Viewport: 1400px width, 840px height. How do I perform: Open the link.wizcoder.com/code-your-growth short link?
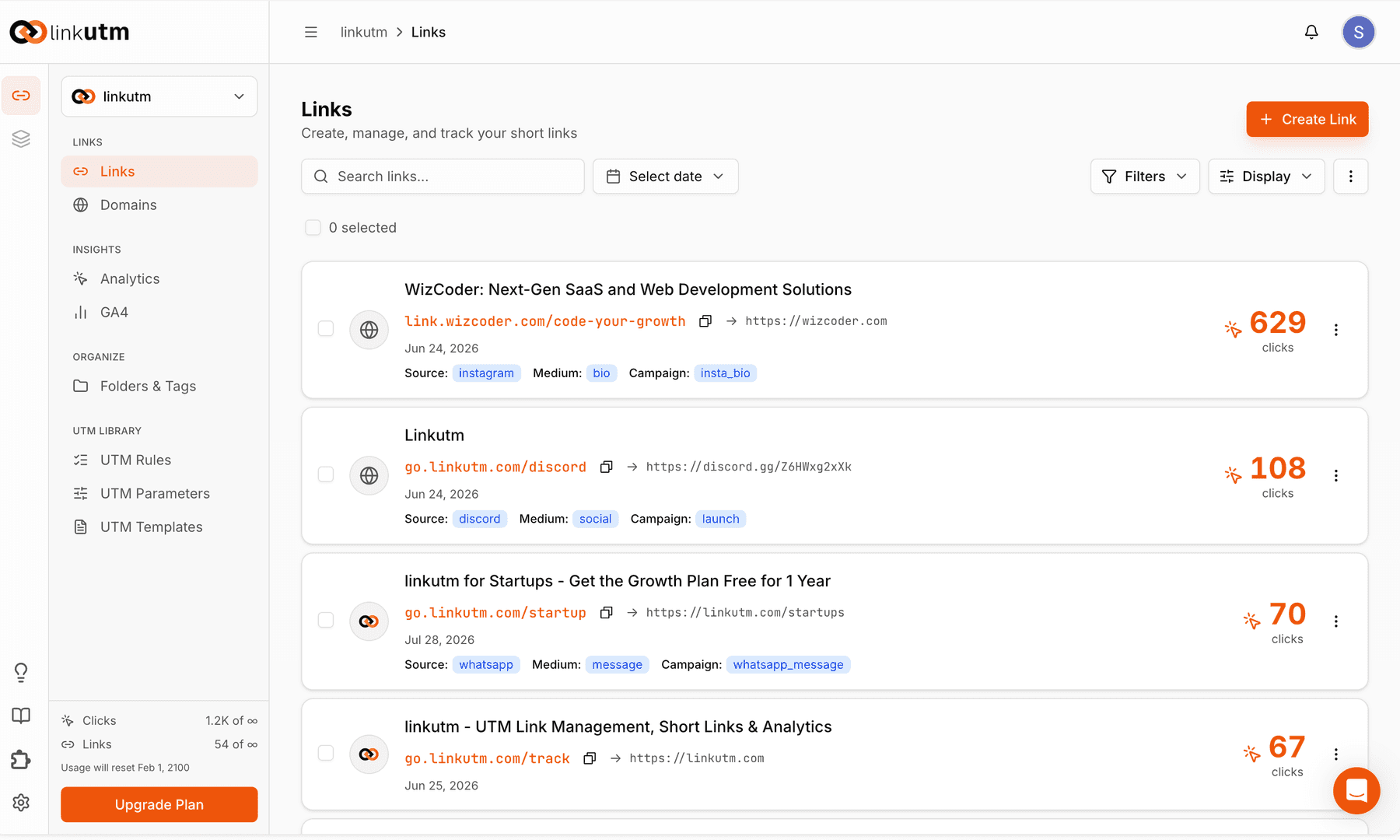(545, 321)
